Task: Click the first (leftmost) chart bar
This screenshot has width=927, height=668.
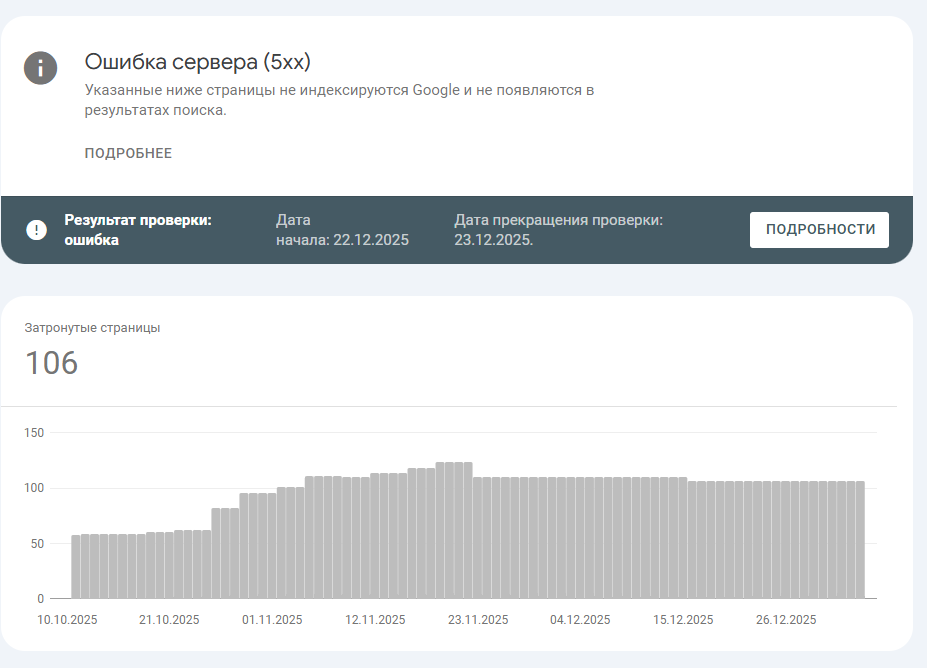Action: pyautogui.click(x=76, y=567)
